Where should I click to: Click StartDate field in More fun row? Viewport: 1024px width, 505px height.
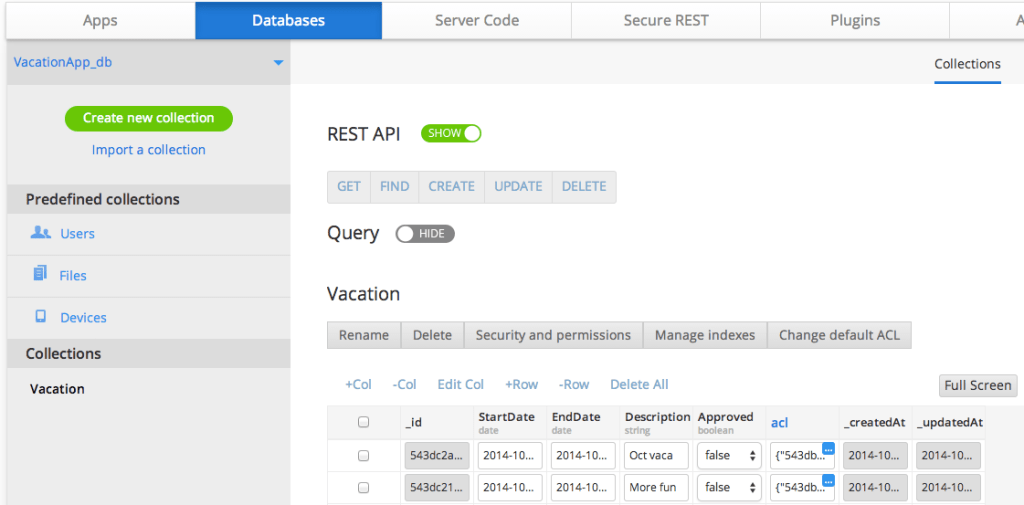click(510, 487)
